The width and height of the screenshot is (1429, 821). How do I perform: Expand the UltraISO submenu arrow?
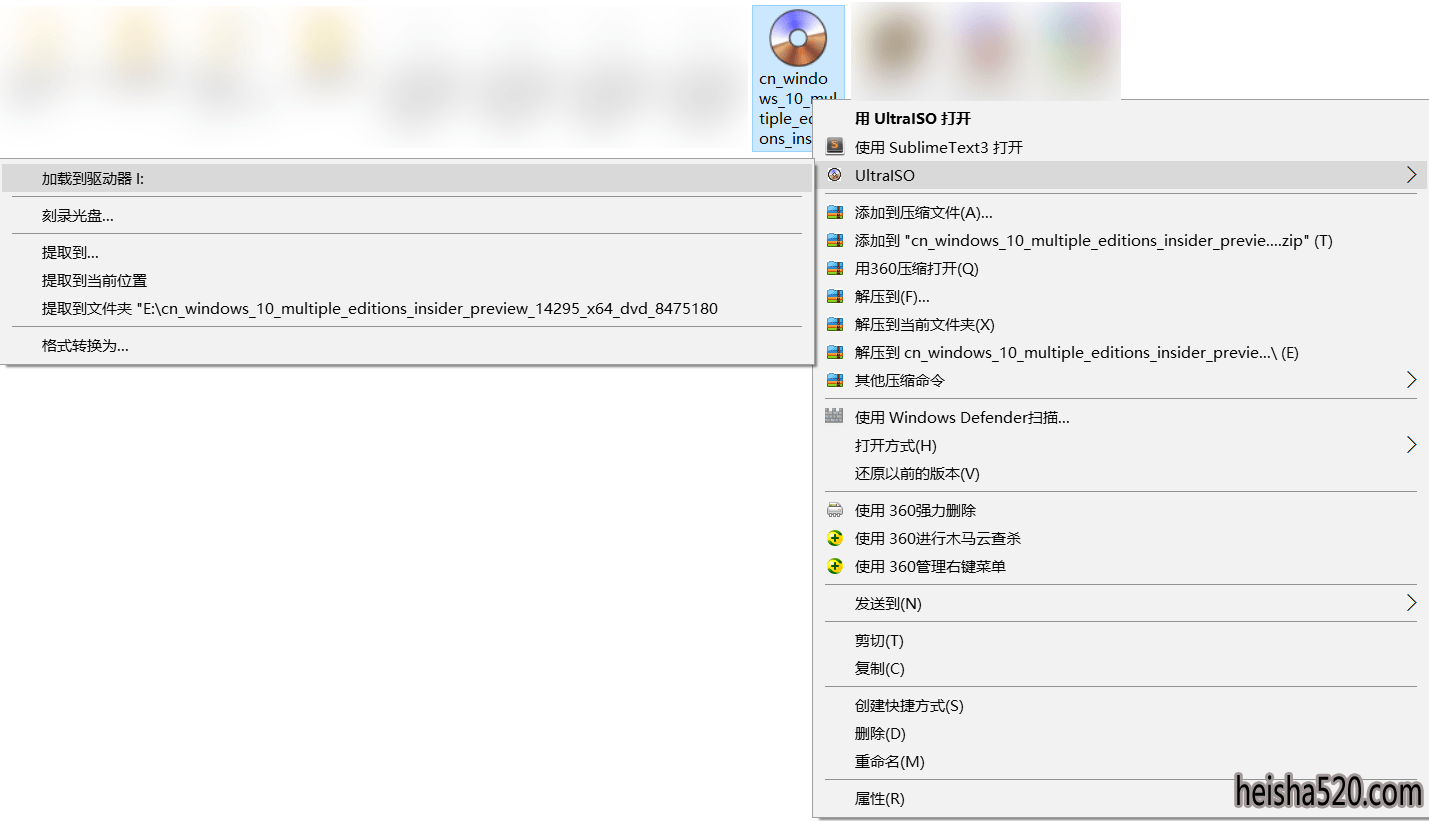[1411, 175]
